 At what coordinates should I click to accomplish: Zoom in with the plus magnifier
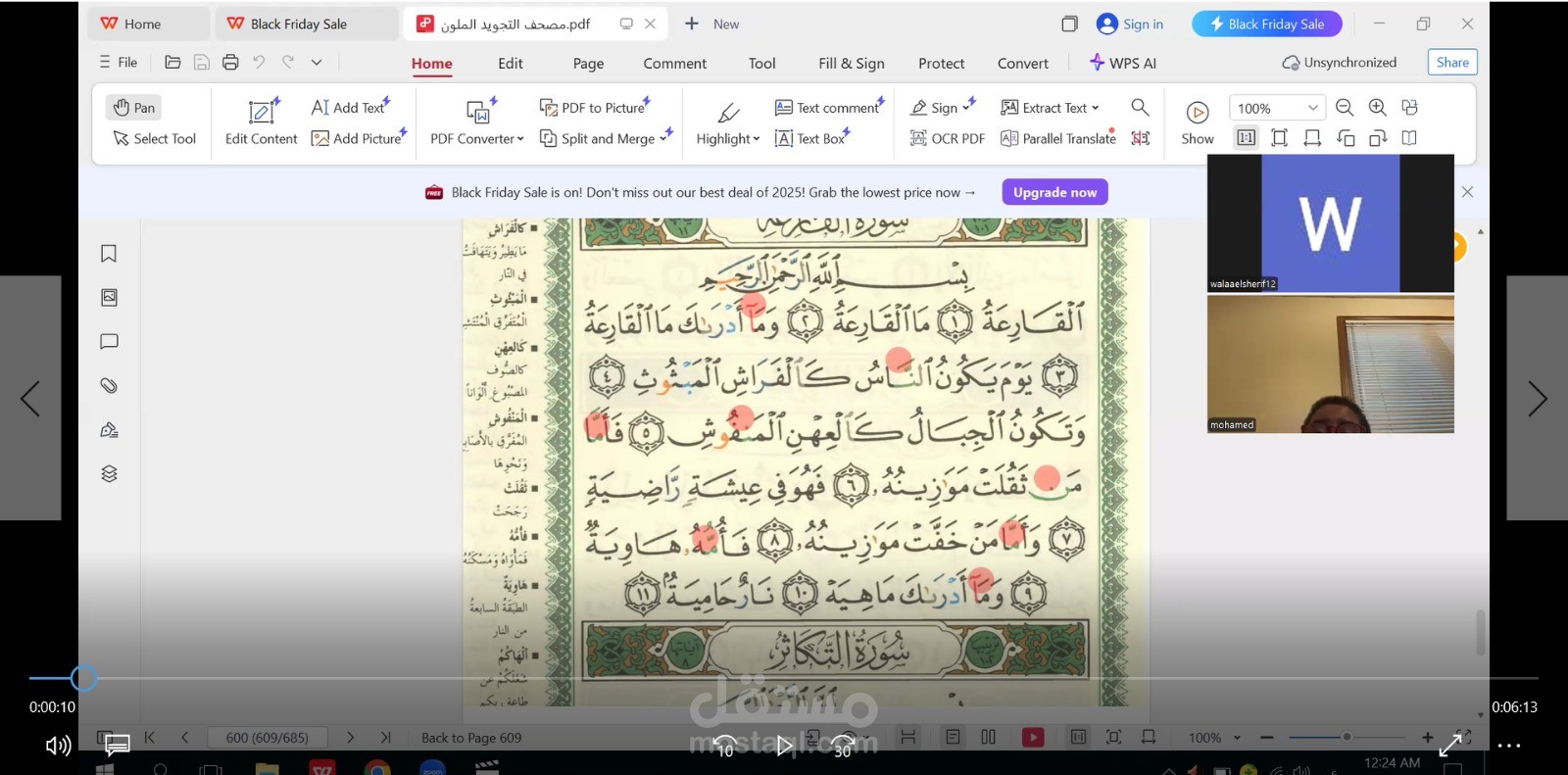pos(1377,108)
